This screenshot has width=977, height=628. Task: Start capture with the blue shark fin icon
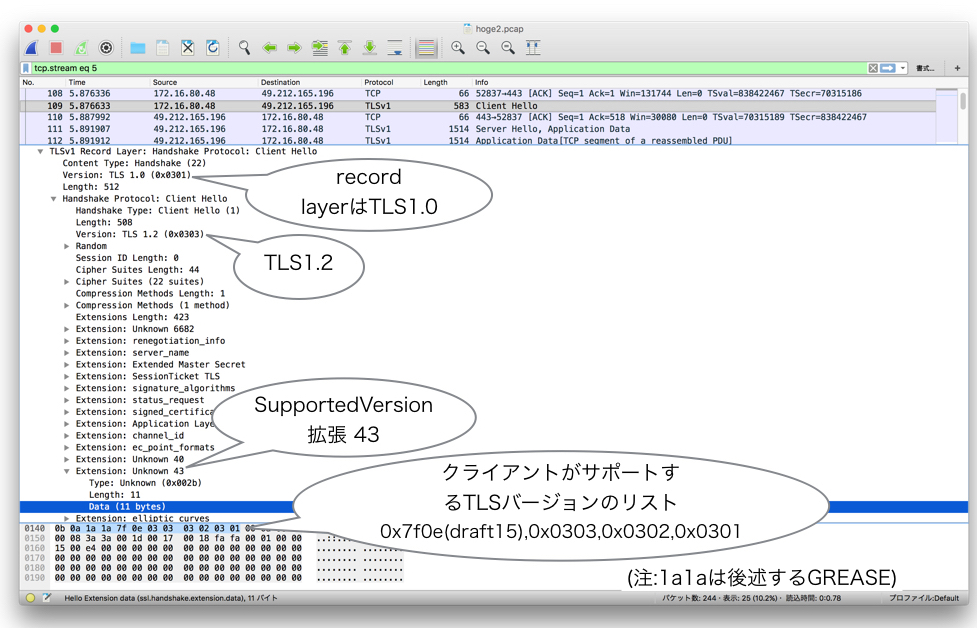tap(32, 48)
